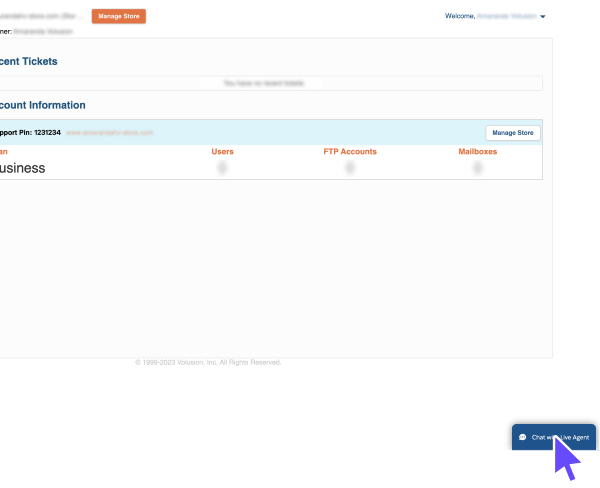Screen dimensions: 600x488
Task: Open Chat with Live Agent
Action: [559, 437]
